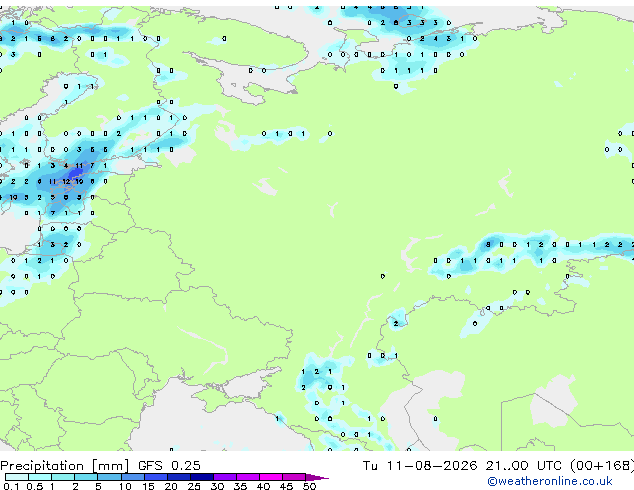The image size is (634, 490).
Task: Click the '15' legend scale label
Action: coord(148,486)
